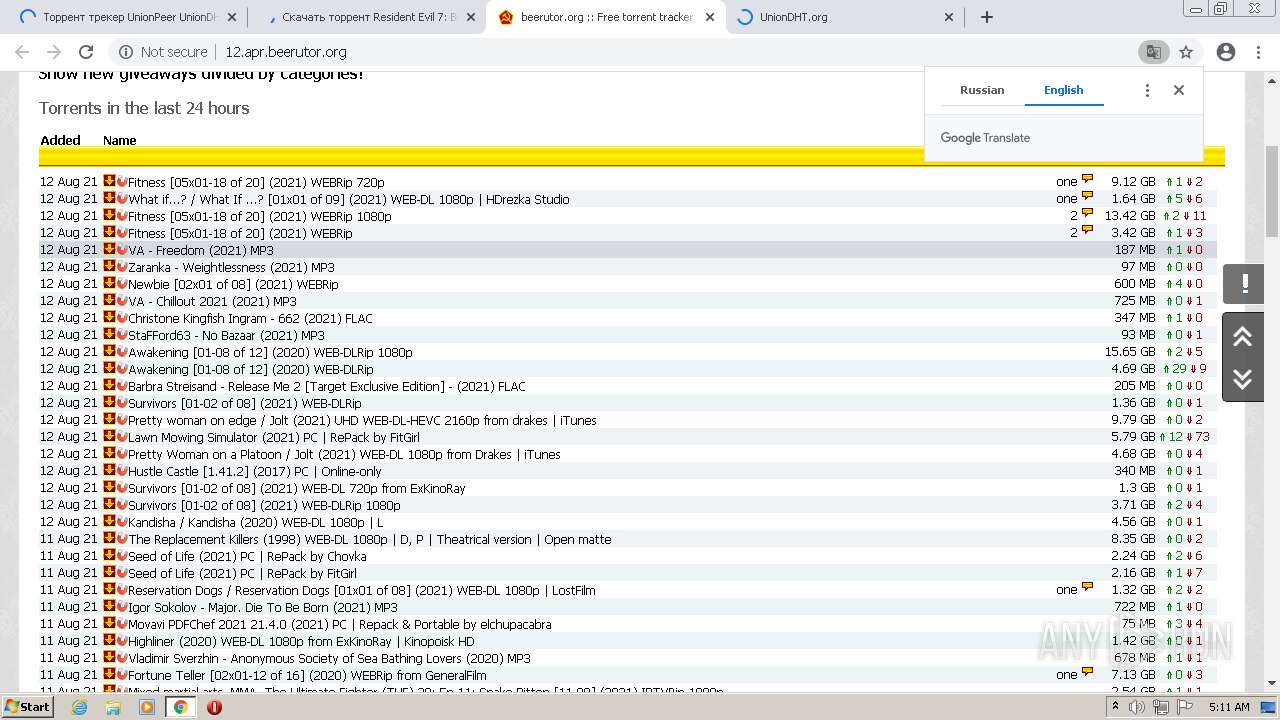The image size is (1280, 720).
Task: Open media player from taskbar
Action: 147,707
